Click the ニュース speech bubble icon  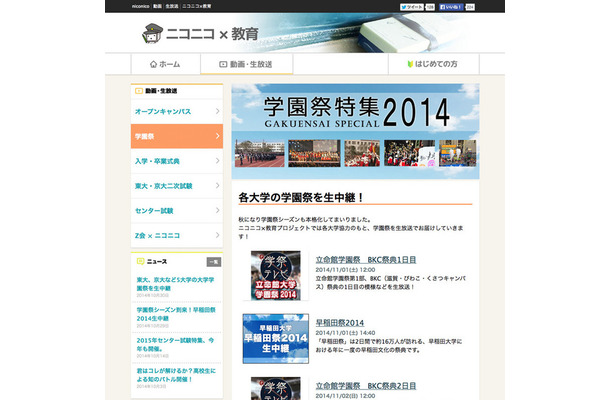(140, 261)
